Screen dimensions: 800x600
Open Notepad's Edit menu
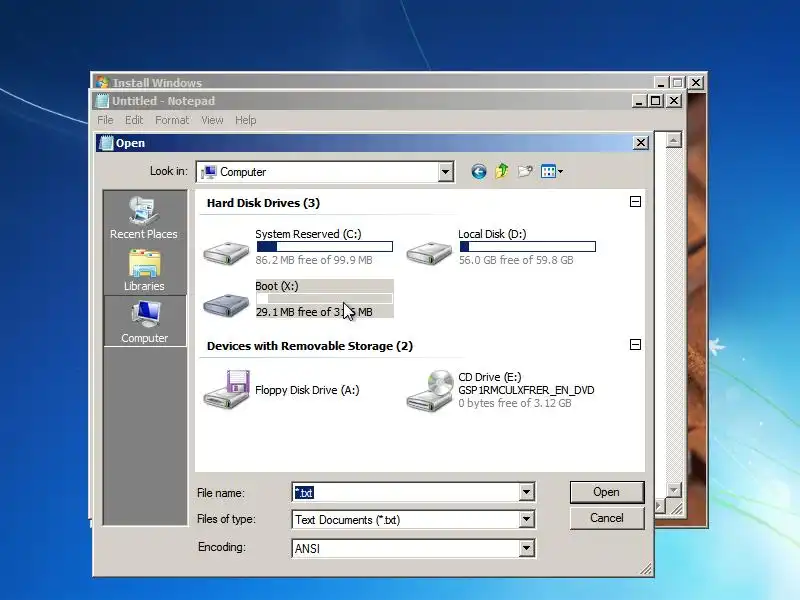pyautogui.click(x=134, y=120)
